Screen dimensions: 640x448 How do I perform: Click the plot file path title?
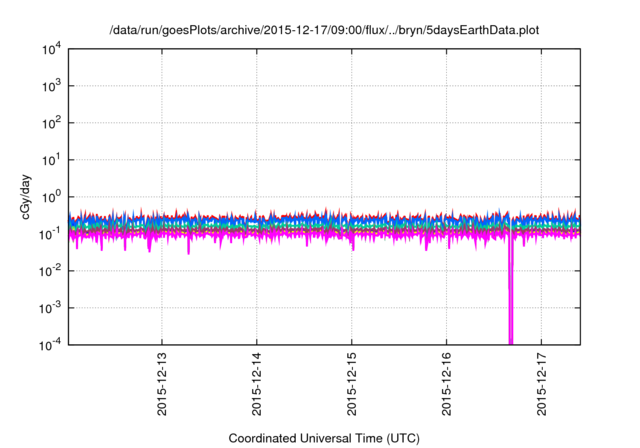pyautogui.click(x=324, y=30)
